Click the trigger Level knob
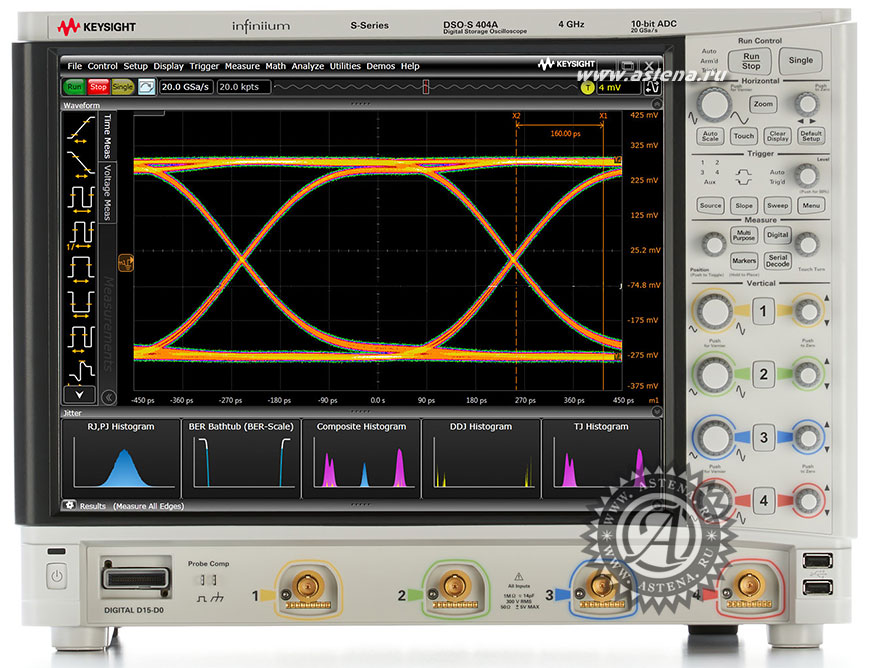Image resolution: width=870 pixels, height=668 pixels. 806,175
